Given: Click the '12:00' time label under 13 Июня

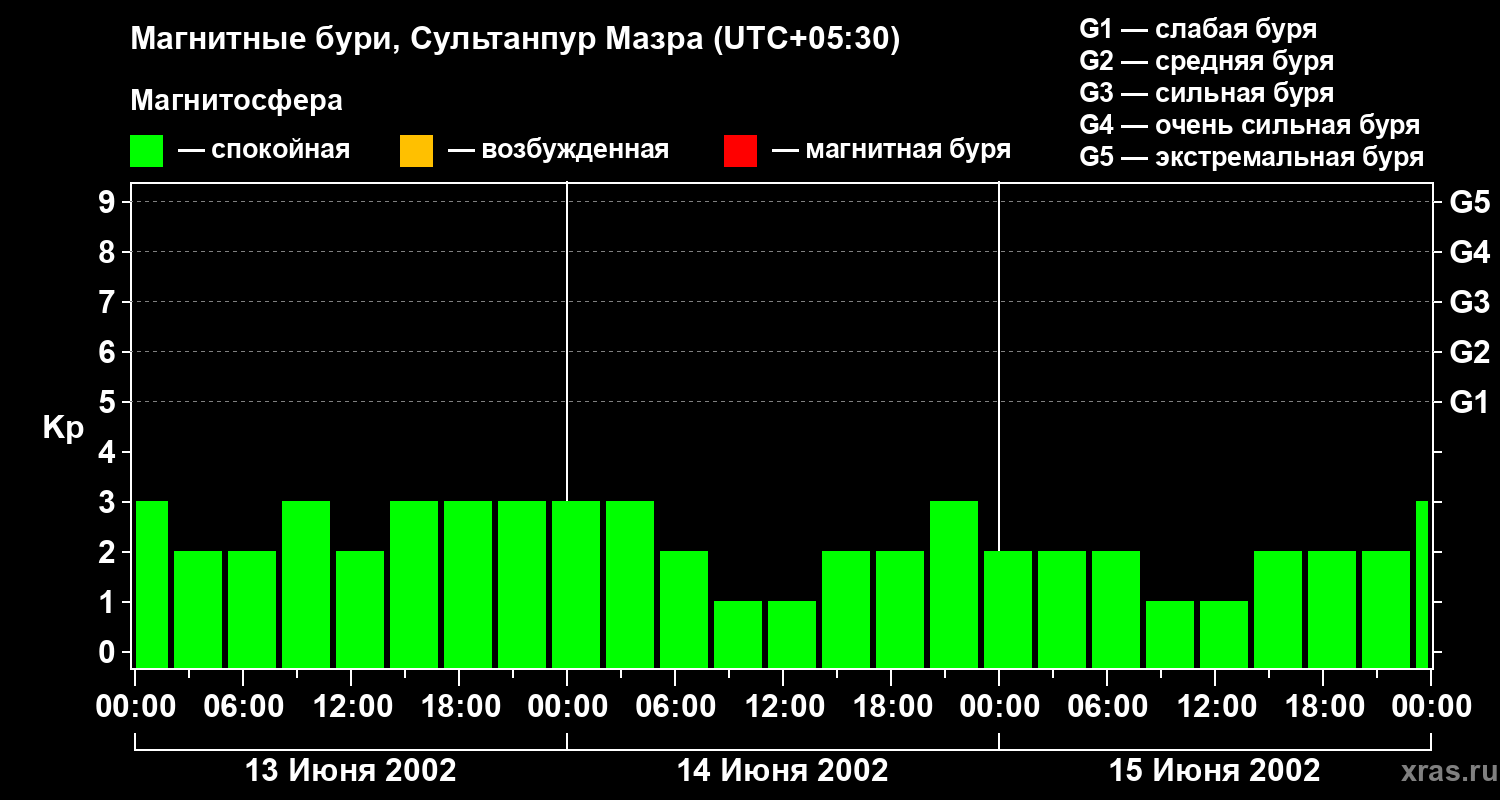Looking at the screenshot, I should pos(351,707).
